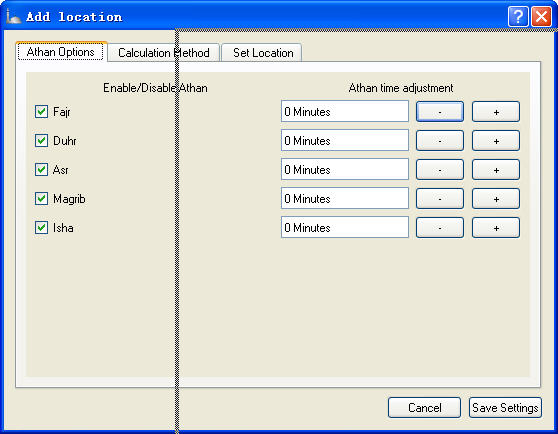Select the Athan Options tab
Image resolution: width=558 pixels, height=434 pixels.
pos(61,52)
